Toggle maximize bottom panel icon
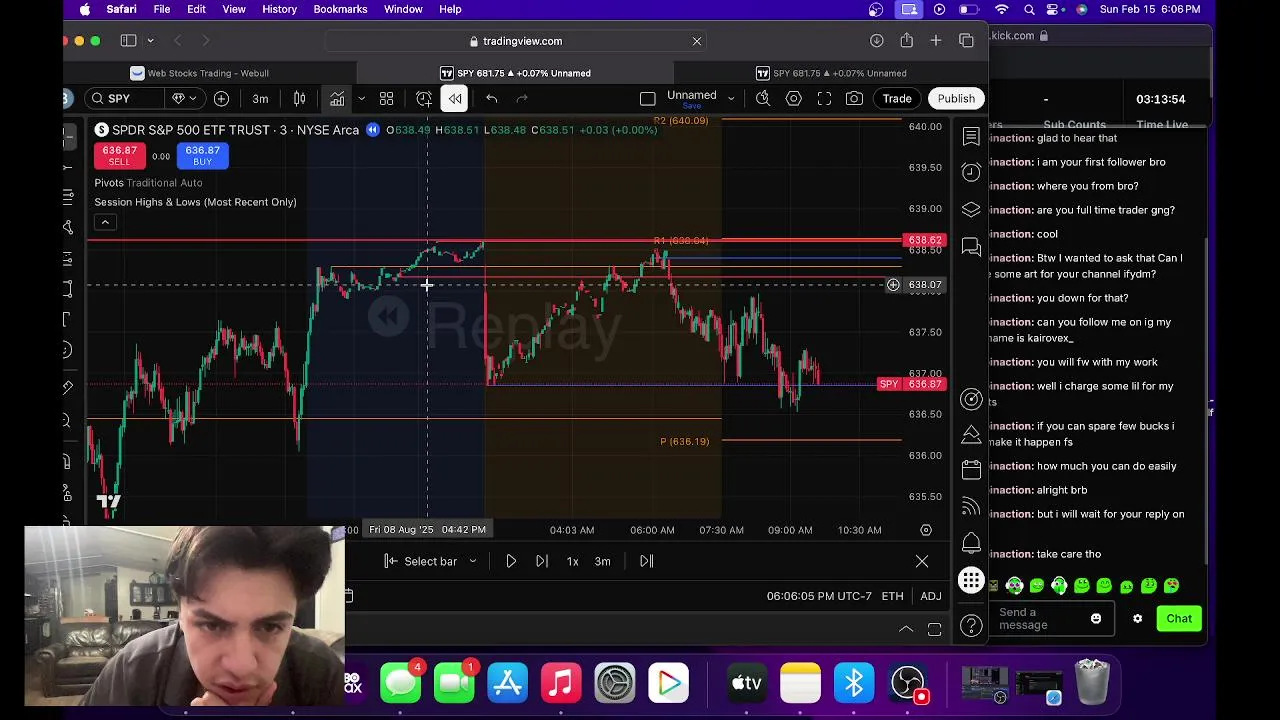The image size is (1280, 720). tap(934, 629)
